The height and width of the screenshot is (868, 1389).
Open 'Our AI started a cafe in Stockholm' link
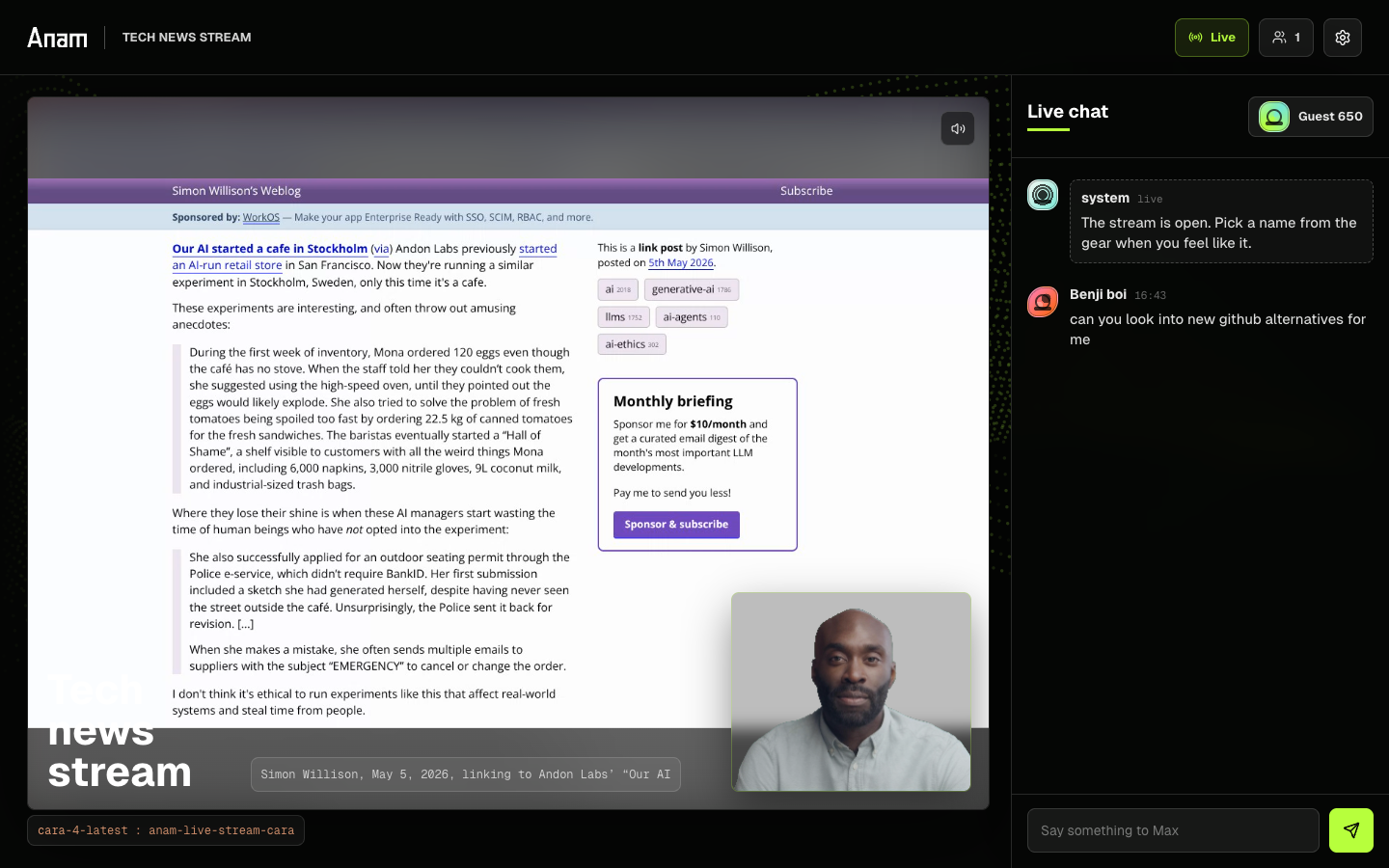[x=270, y=249]
